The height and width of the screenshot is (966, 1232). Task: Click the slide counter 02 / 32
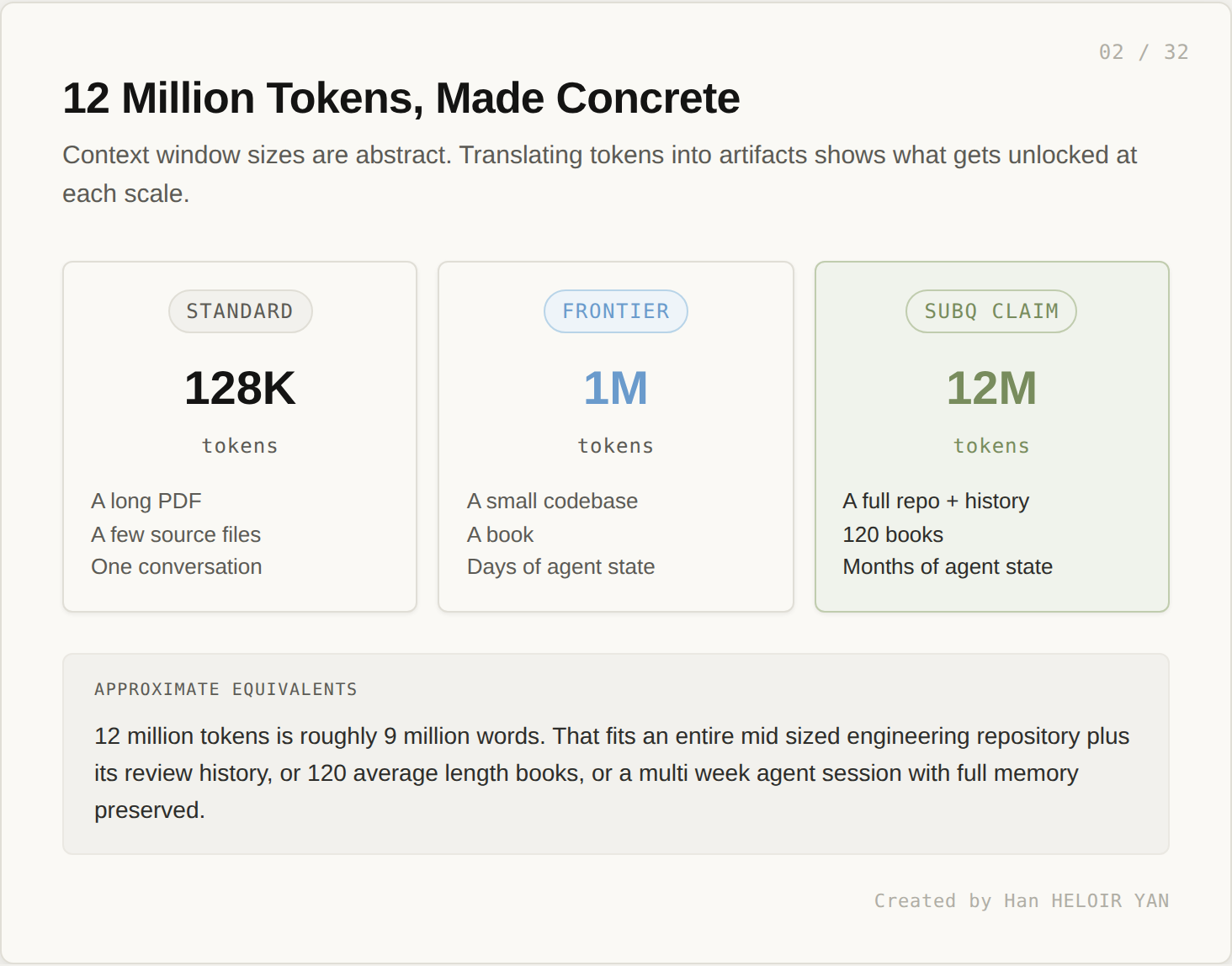pos(1144,52)
